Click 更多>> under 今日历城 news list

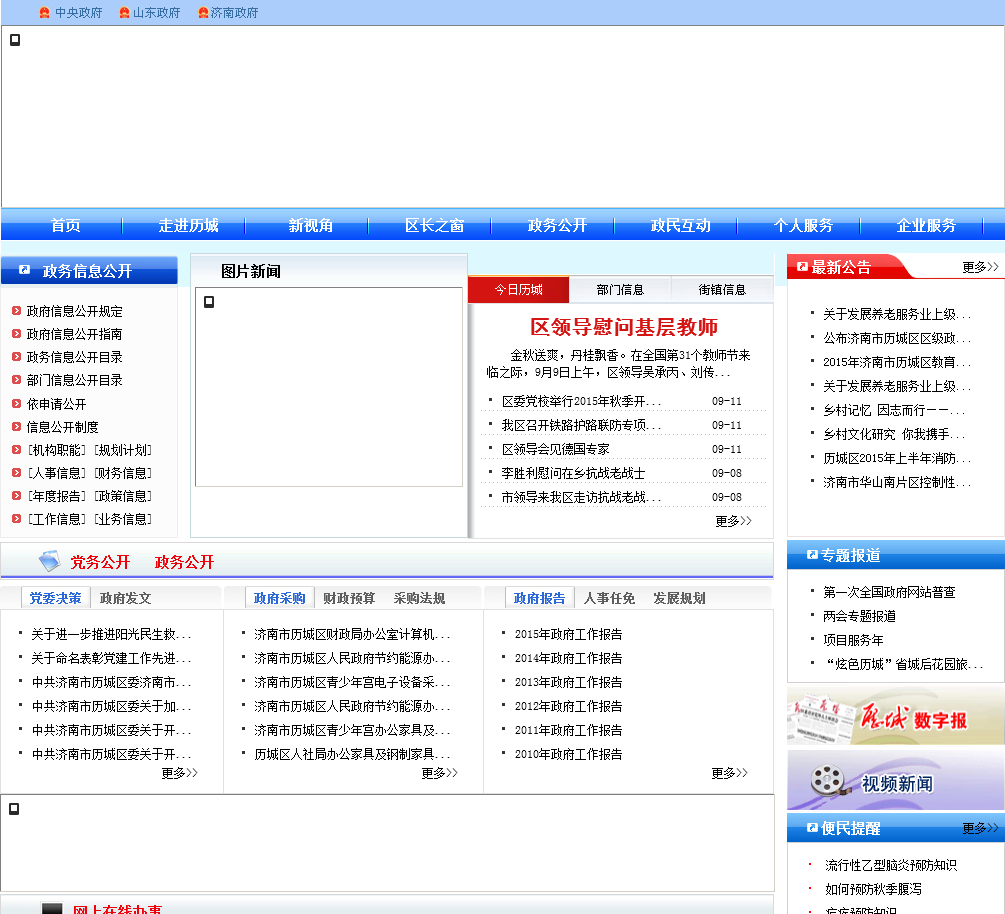(x=733, y=520)
